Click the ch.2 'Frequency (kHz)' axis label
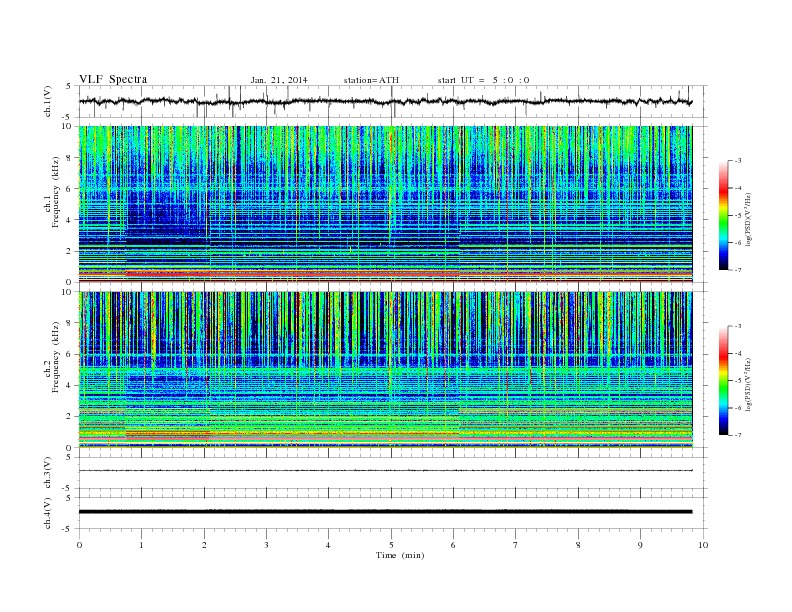 click(x=57, y=356)
